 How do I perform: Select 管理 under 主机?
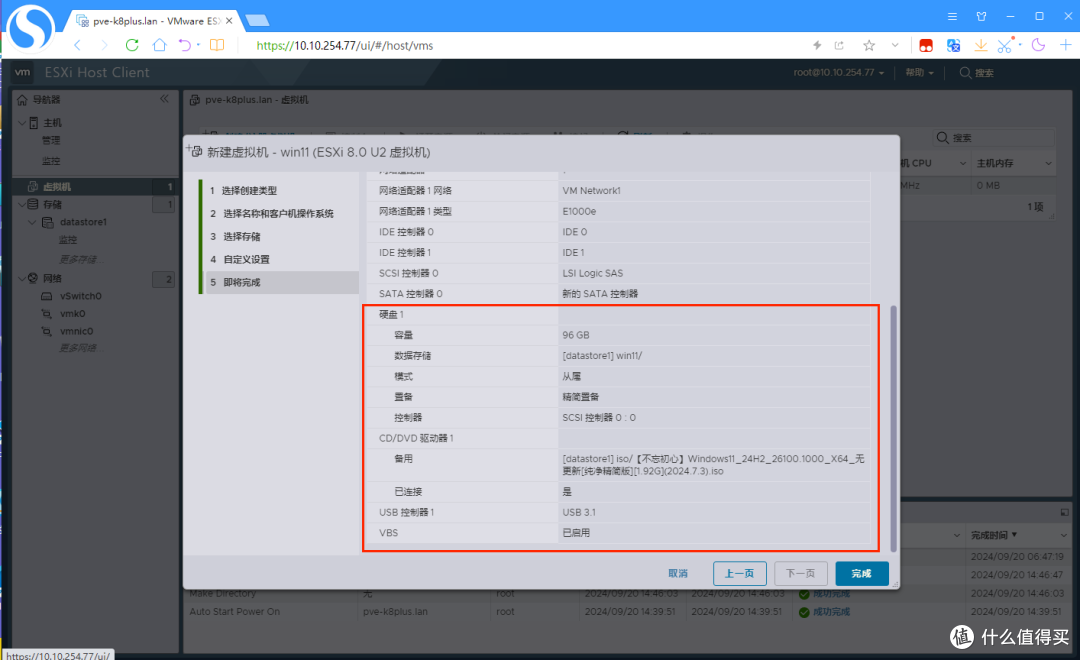tap(51, 141)
